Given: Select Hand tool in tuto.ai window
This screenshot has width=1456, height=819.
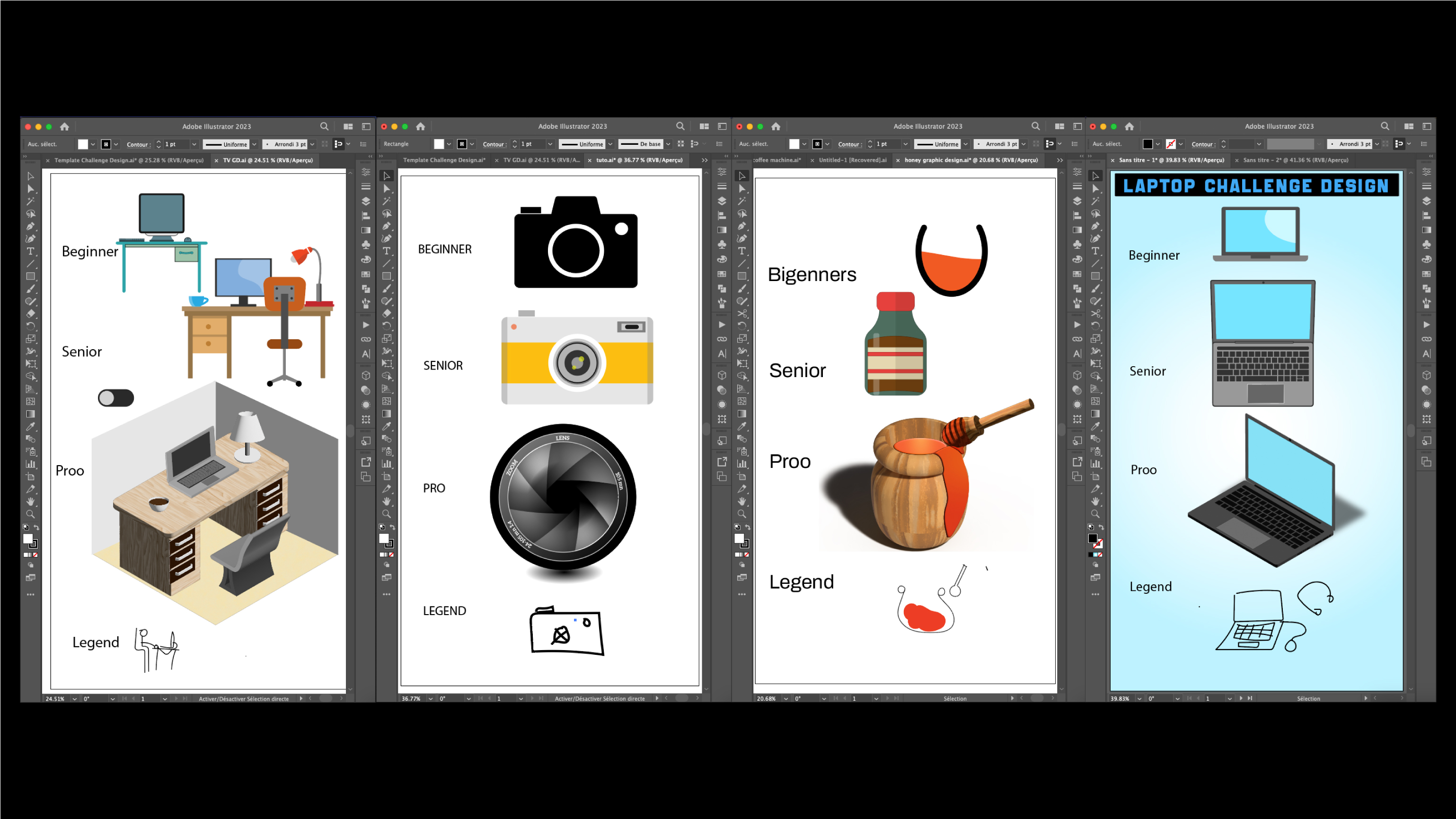Looking at the screenshot, I should coord(387,502).
